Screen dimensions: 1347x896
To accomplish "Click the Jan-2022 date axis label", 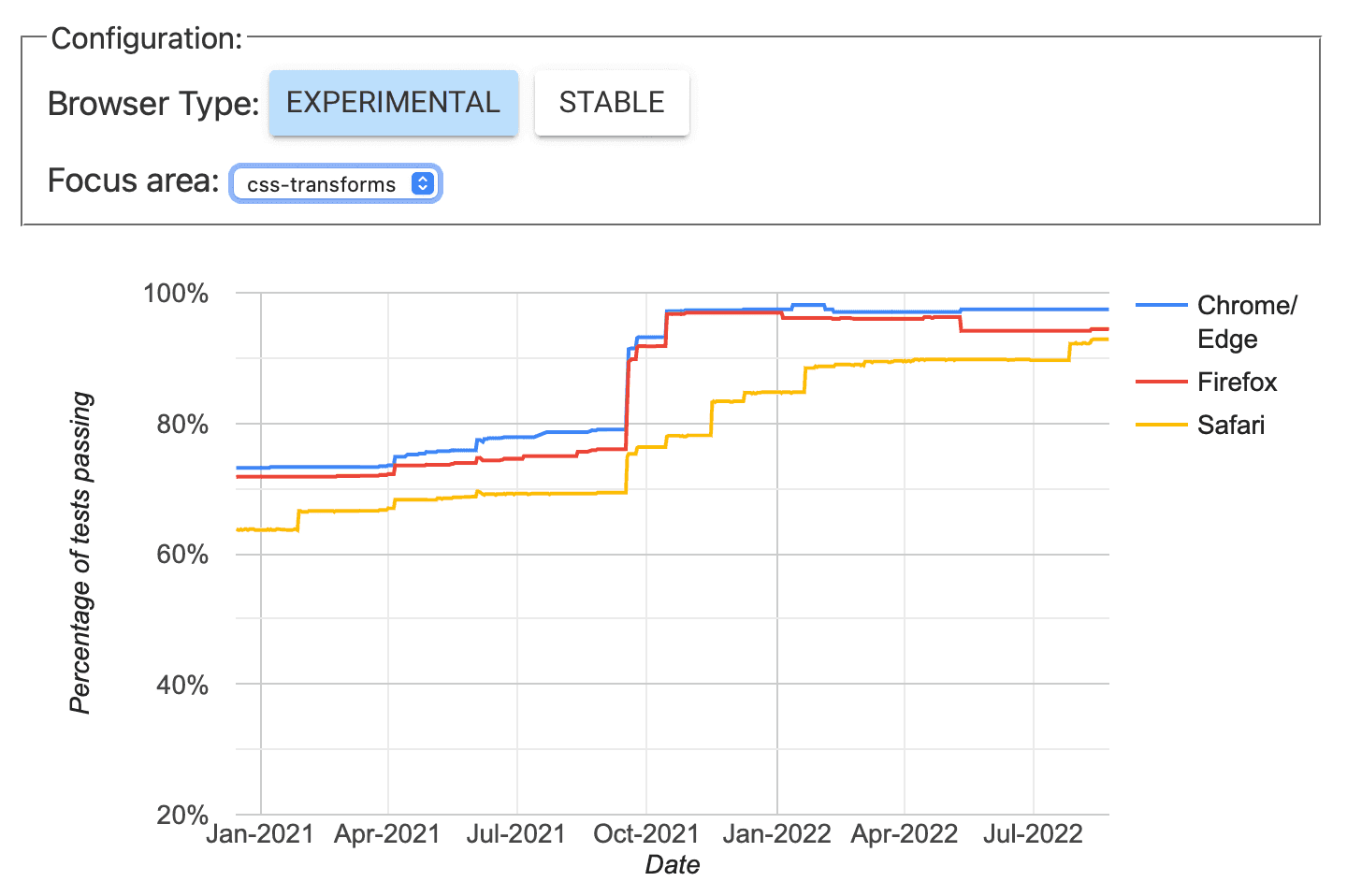I will click(776, 833).
